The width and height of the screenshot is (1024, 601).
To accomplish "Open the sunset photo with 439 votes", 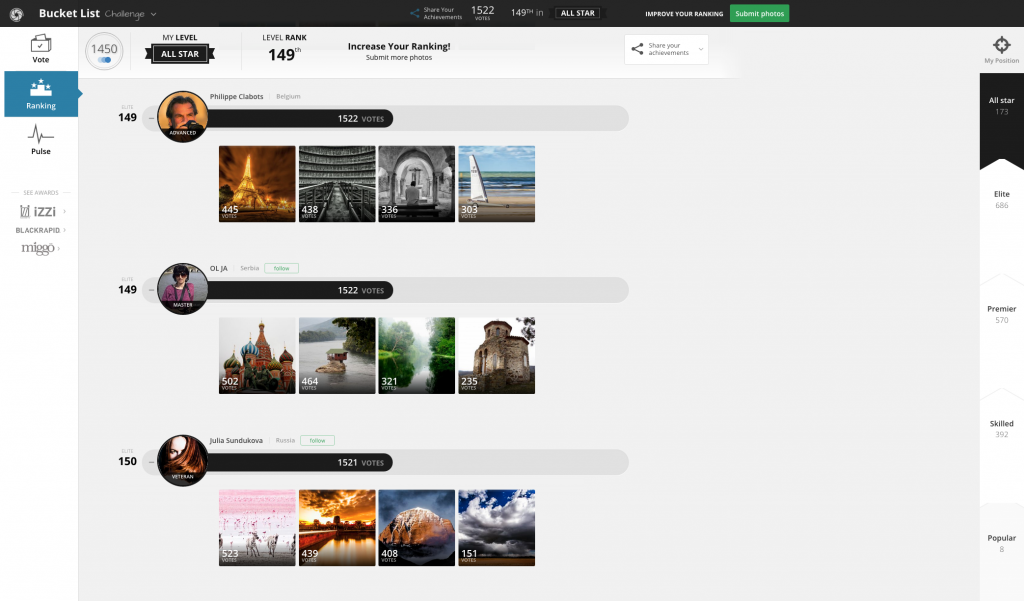I will 337,528.
